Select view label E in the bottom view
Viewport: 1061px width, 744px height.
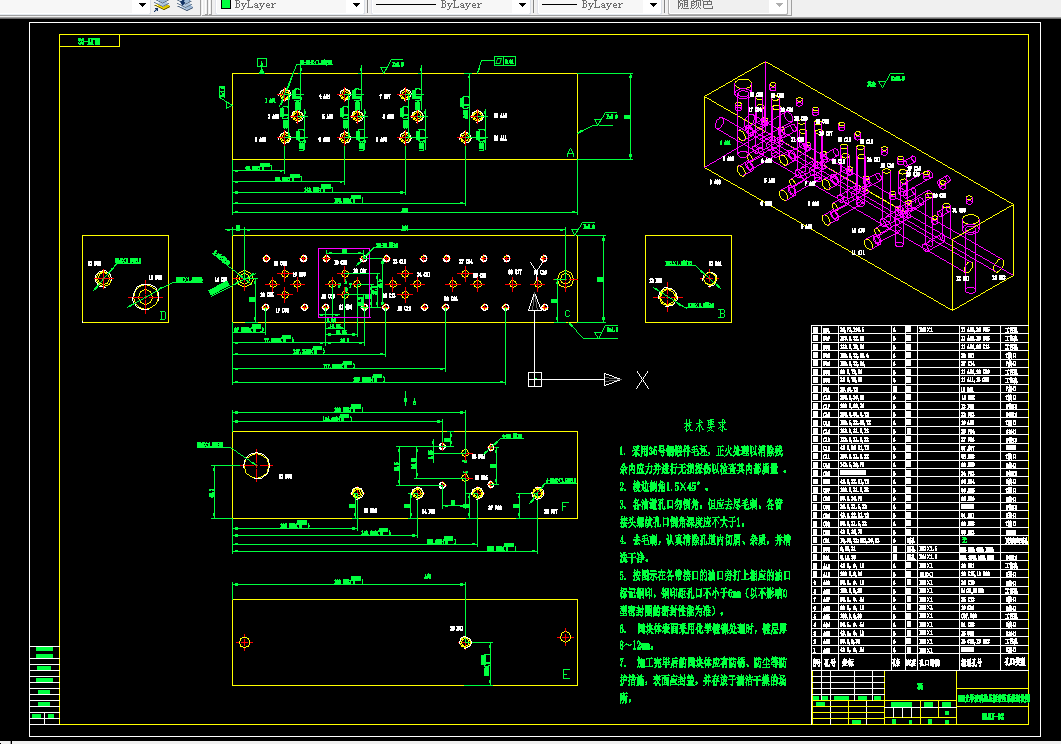tap(566, 674)
